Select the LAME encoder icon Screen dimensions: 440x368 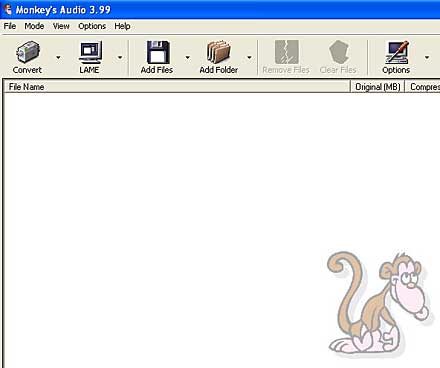[x=90, y=52]
